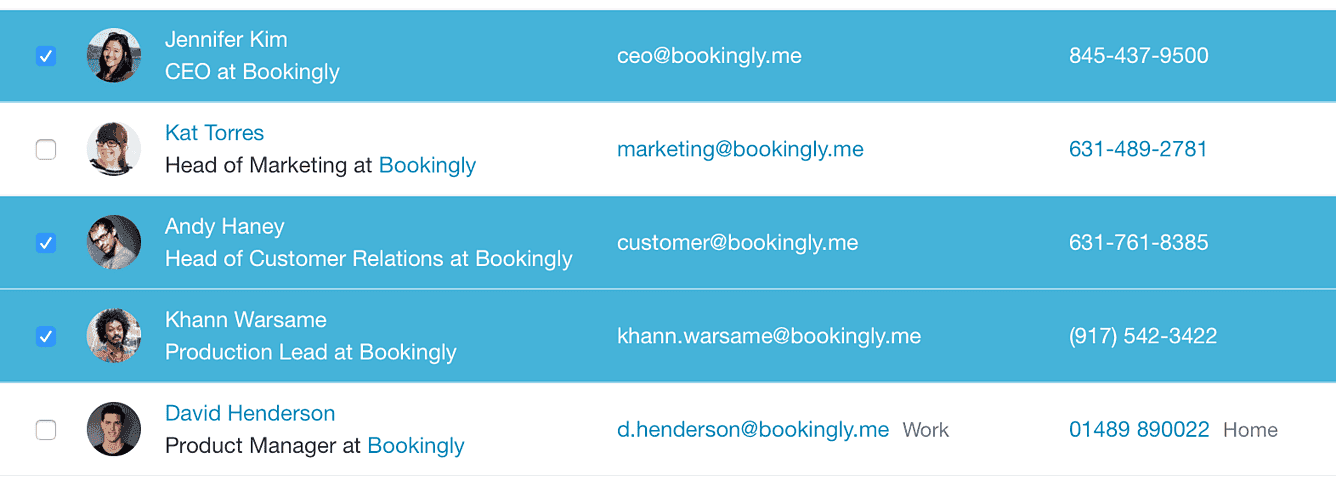Click Bookingly company link under David Henderson
The height and width of the screenshot is (486, 1336).
pyautogui.click(x=416, y=445)
